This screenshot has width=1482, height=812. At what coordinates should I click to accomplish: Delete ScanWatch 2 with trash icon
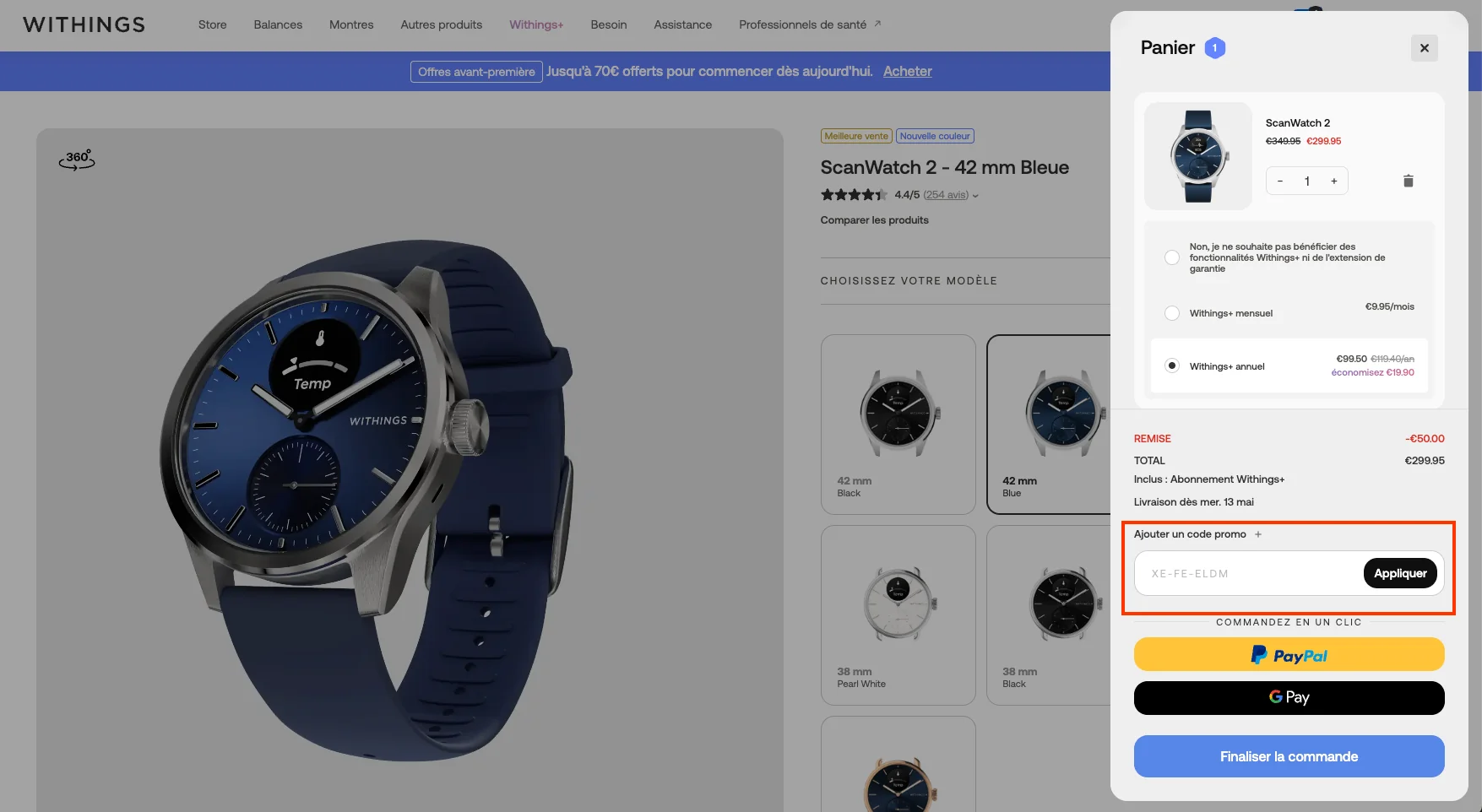coord(1408,181)
